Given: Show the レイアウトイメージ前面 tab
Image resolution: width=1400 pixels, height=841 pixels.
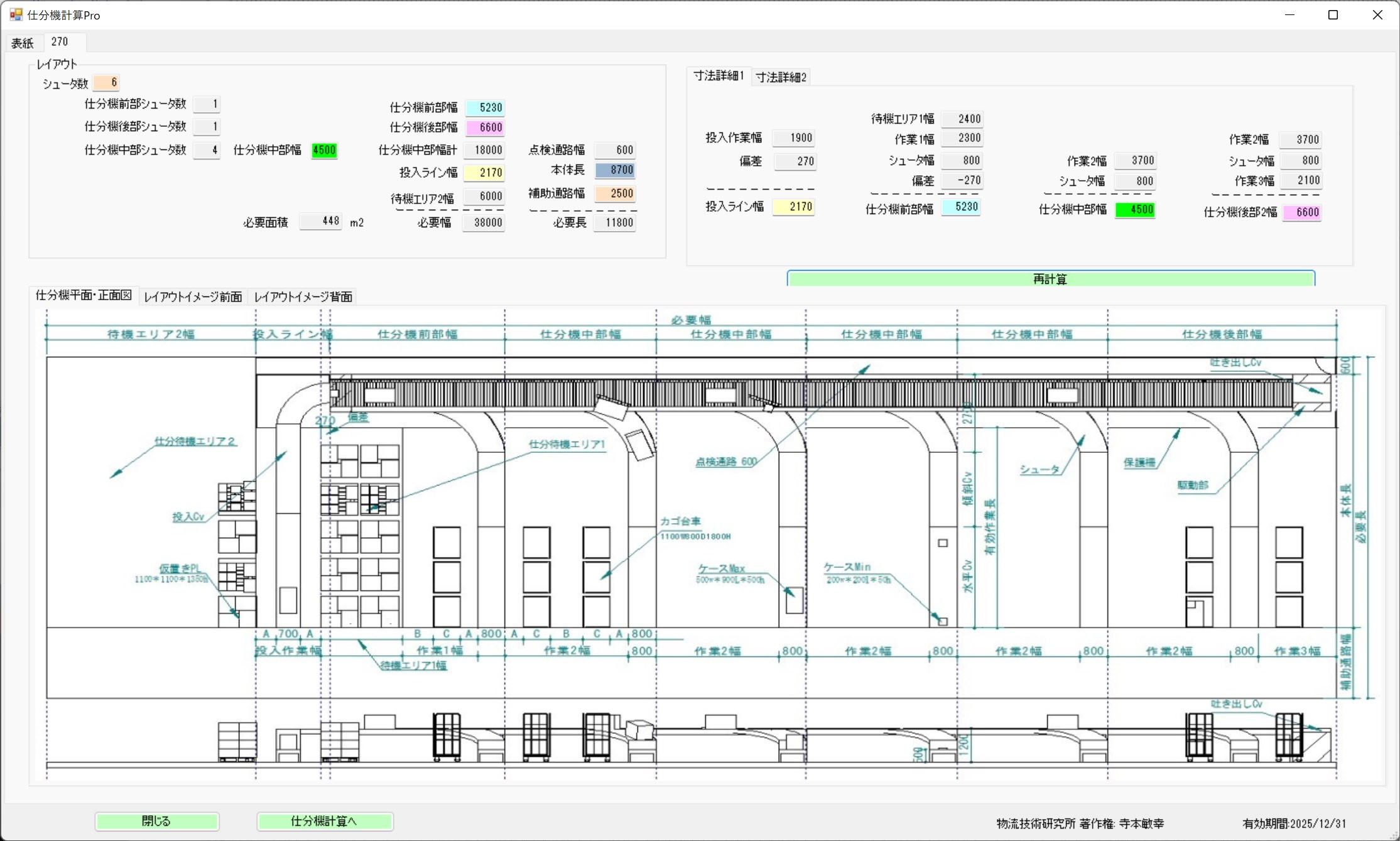Looking at the screenshot, I should coord(193,296).
